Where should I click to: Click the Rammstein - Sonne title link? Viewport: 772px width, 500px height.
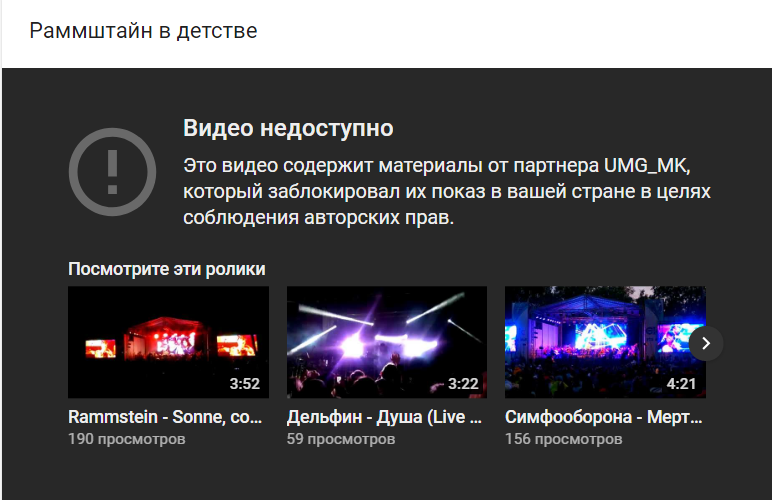[x=165, y=417]
